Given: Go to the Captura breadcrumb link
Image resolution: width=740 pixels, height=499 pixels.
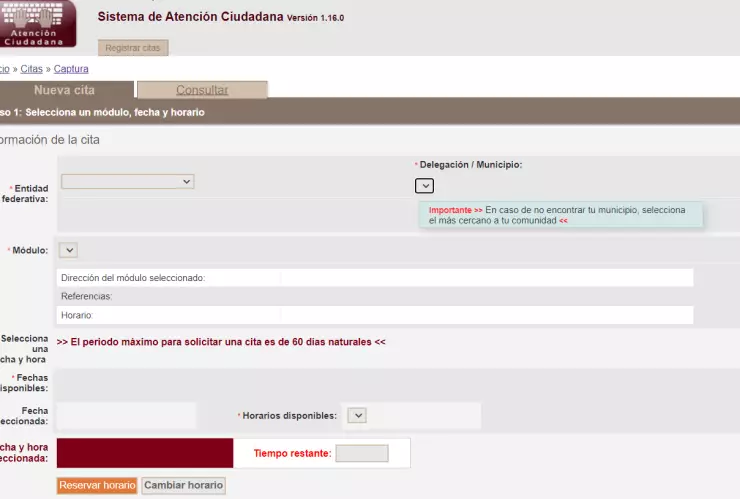Looking at the screenshot, I should coord(71,69).
